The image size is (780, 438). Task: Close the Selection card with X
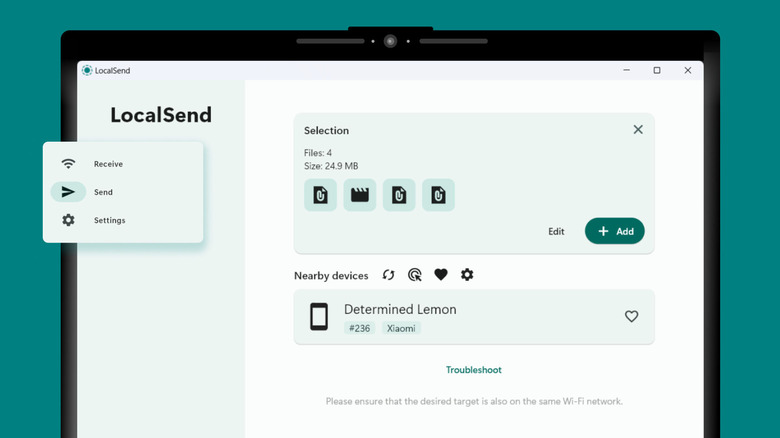(x=638, y=129)
